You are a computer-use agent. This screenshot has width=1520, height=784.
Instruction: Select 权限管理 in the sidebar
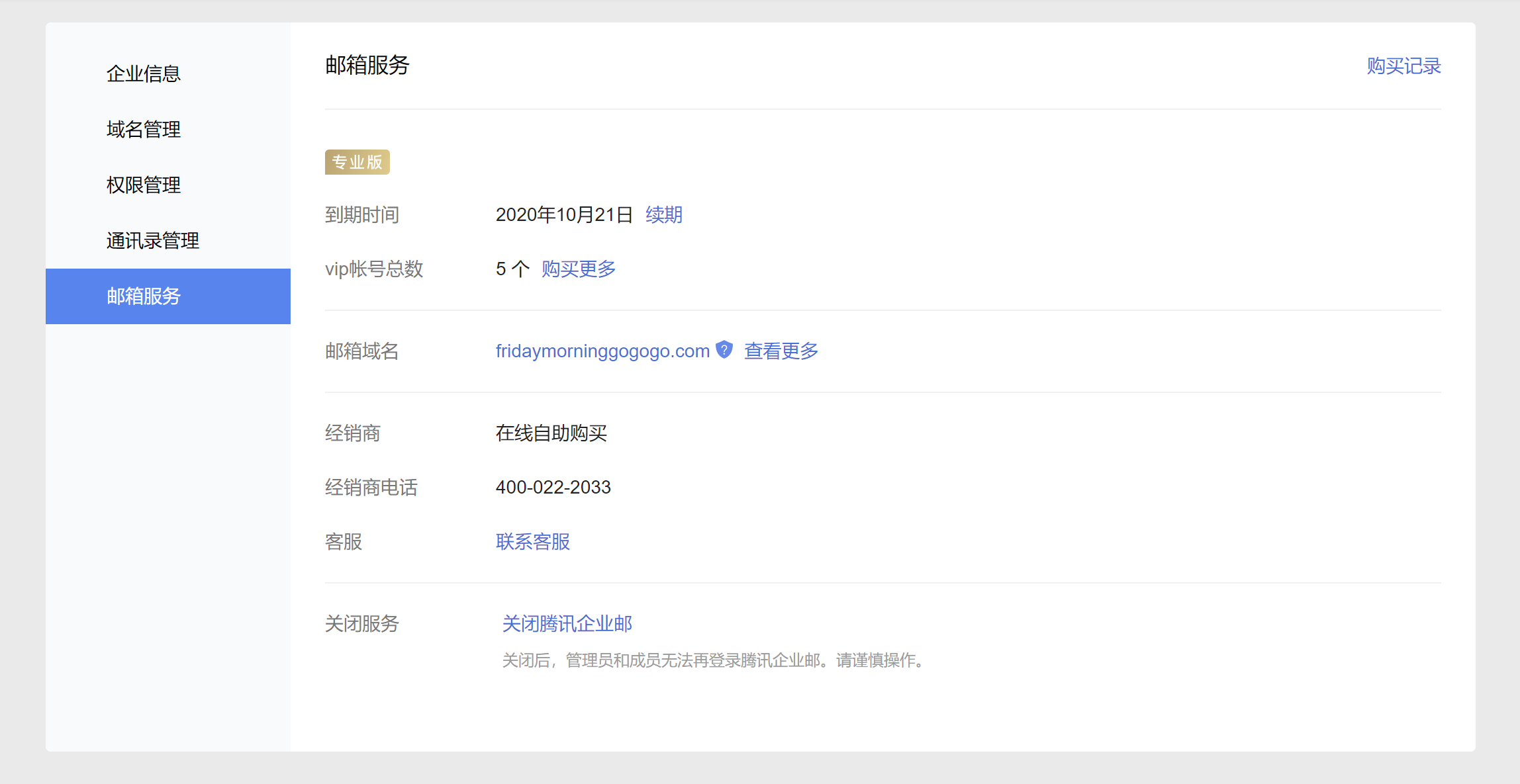(x=143, y=185)
